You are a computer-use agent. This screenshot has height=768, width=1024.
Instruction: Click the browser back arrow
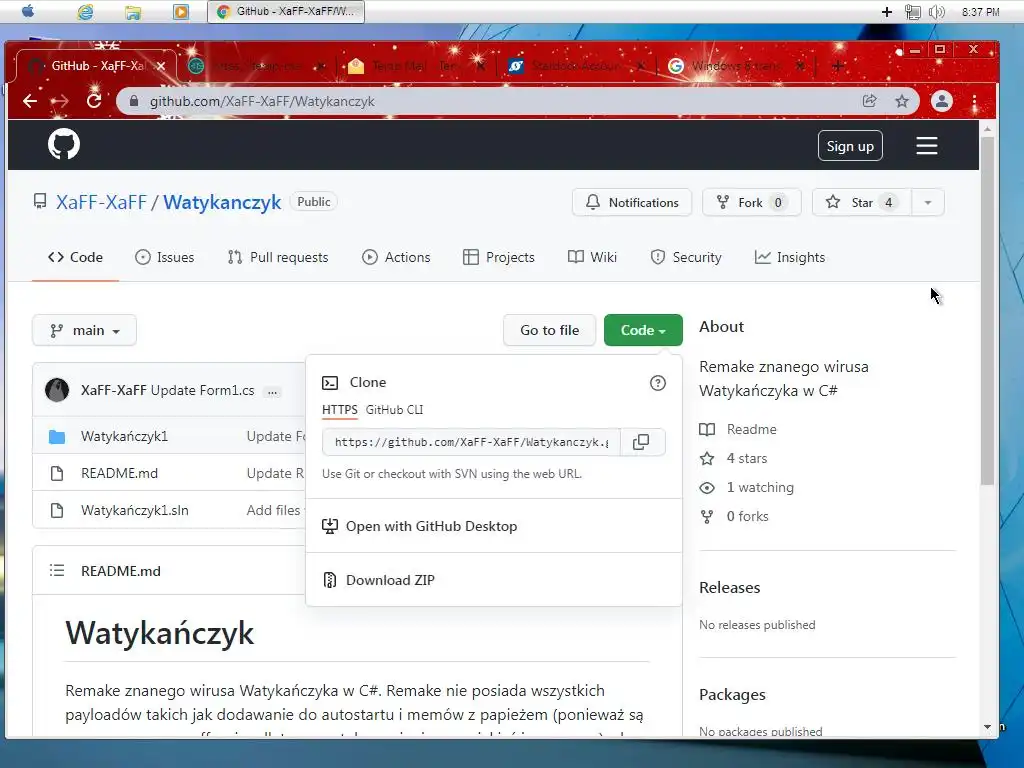tap(30, 101)
